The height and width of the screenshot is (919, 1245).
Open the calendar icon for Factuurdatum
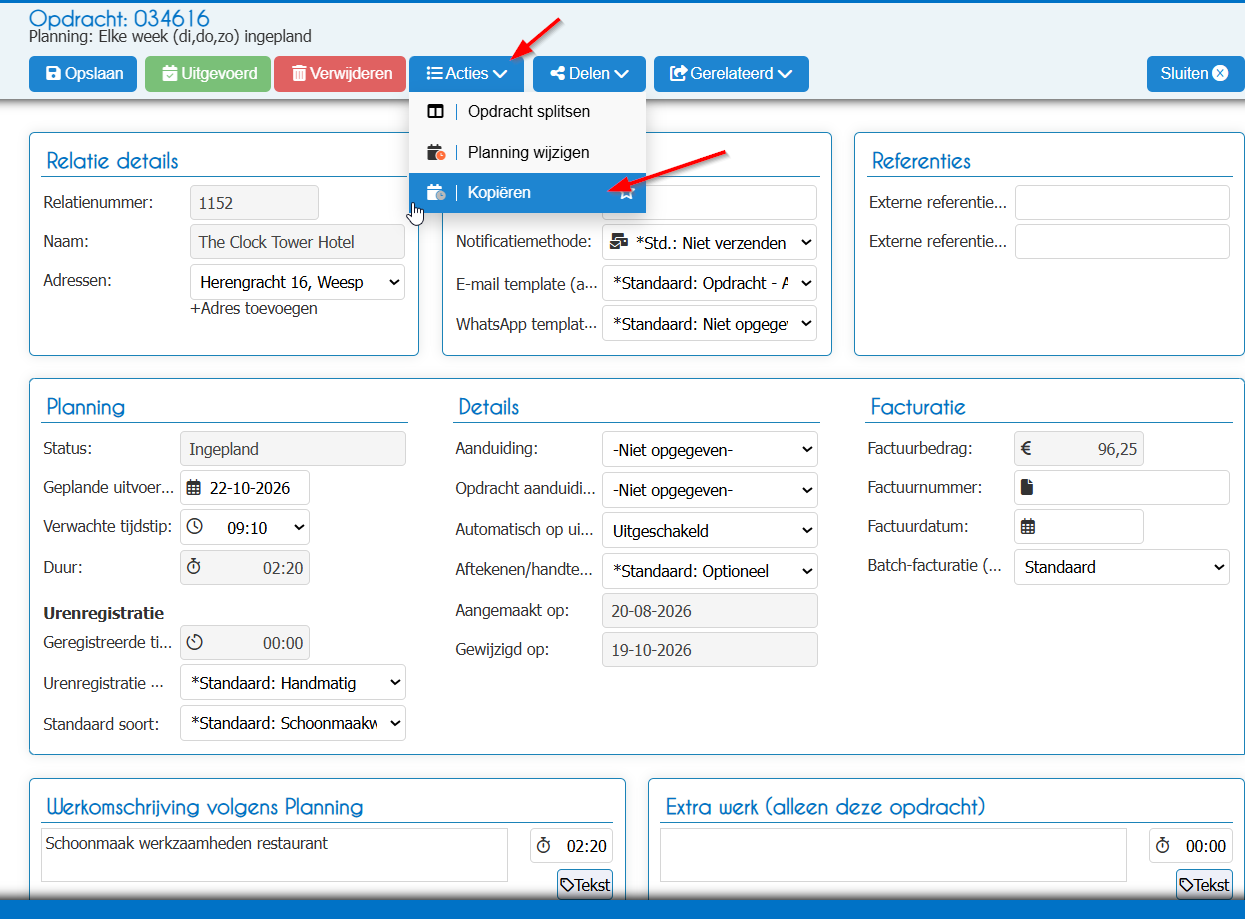click(x=1027, y=527)
